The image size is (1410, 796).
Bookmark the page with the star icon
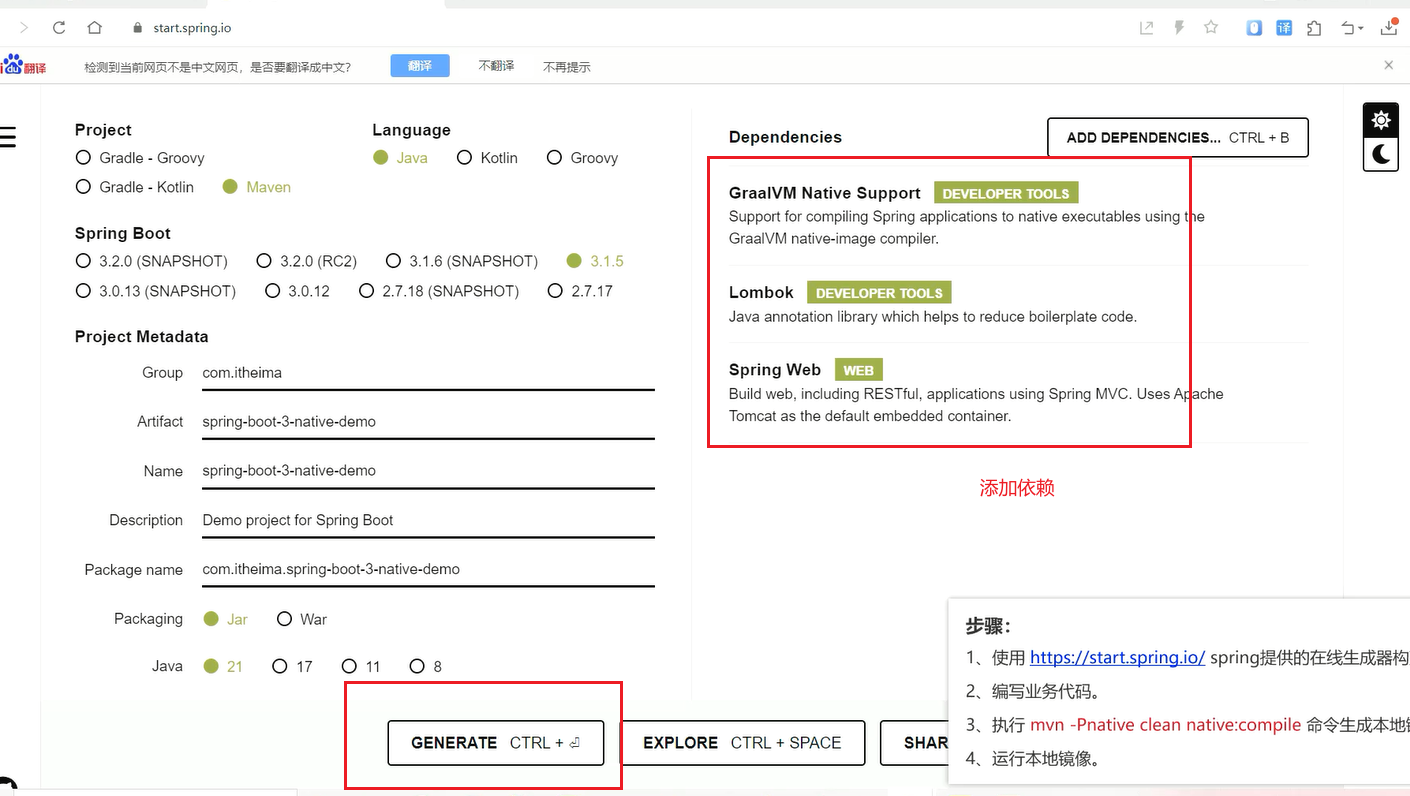[x=1211, y=28]
